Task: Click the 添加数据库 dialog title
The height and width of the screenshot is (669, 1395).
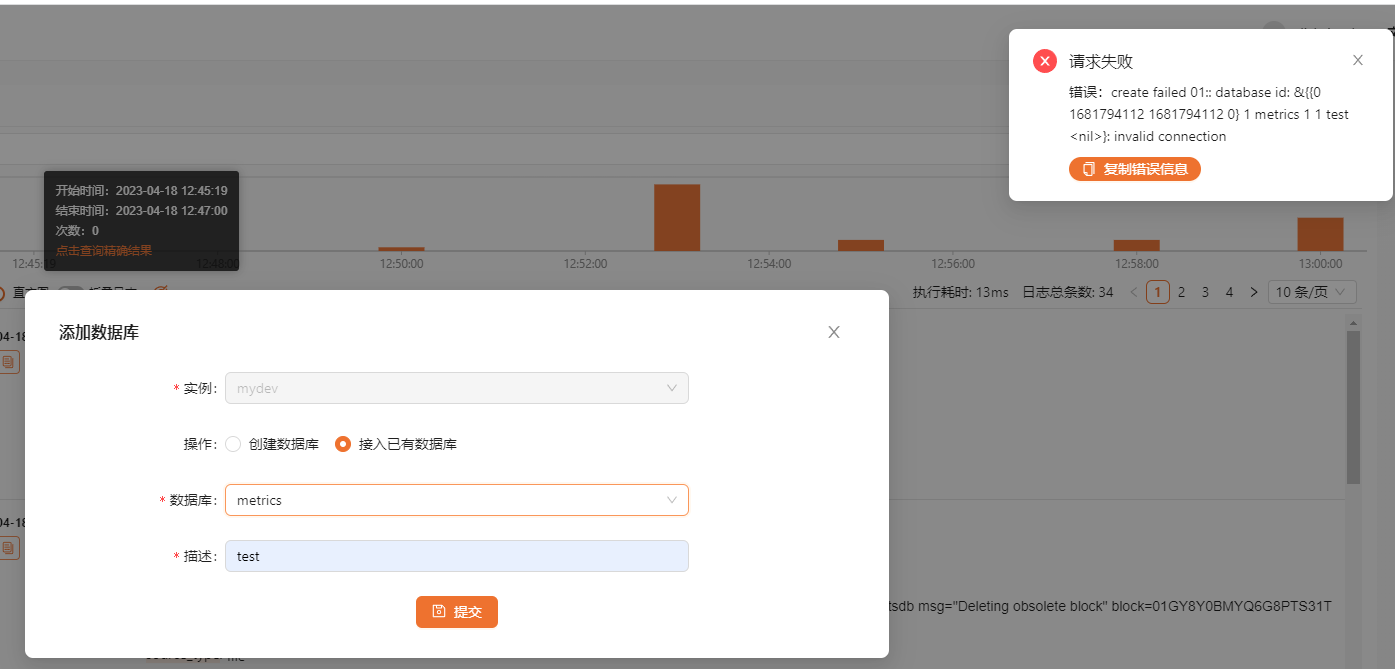Action: [x=99, y=333]
